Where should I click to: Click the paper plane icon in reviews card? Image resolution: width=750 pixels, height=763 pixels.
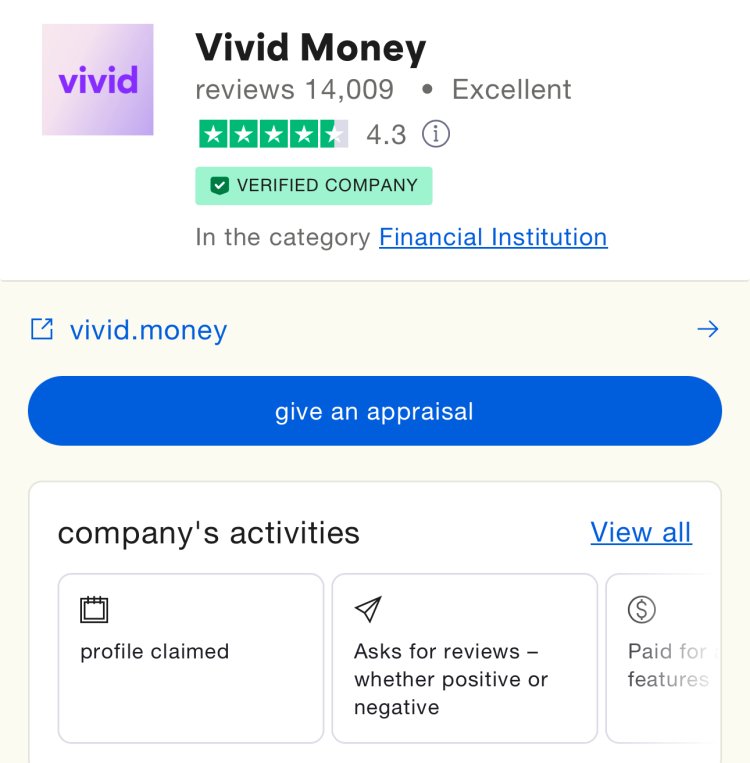(x=368, y=609)
